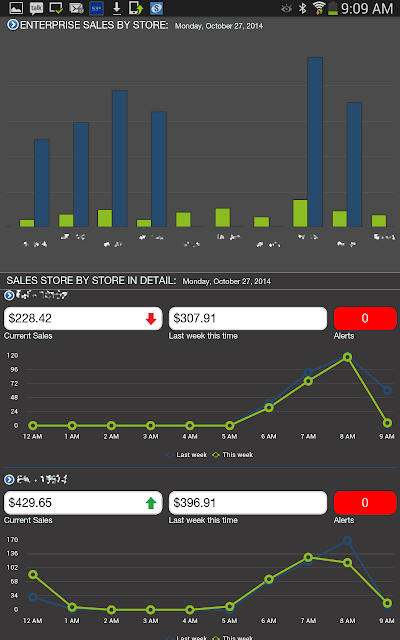Expand the Enterprise Sales By Store arrow icon
The image size is (400, 640).
[x=13, y=25]
